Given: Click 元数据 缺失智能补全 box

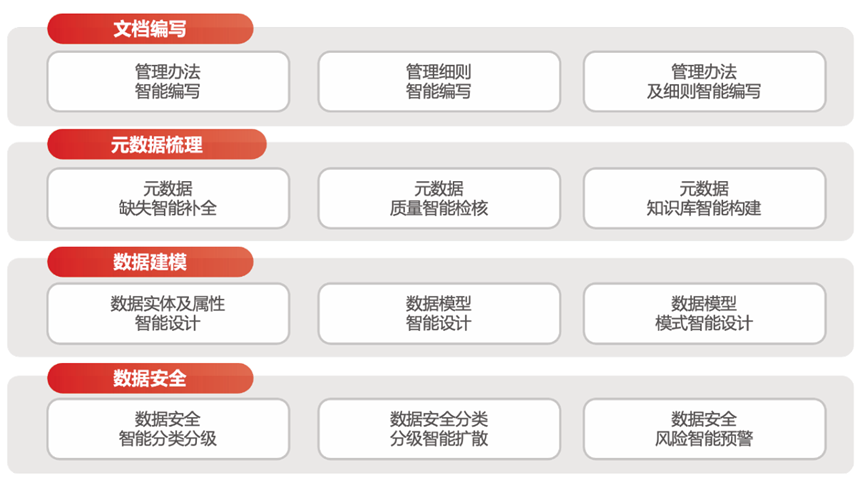Looking at the screenshot, I should (168, 198).
